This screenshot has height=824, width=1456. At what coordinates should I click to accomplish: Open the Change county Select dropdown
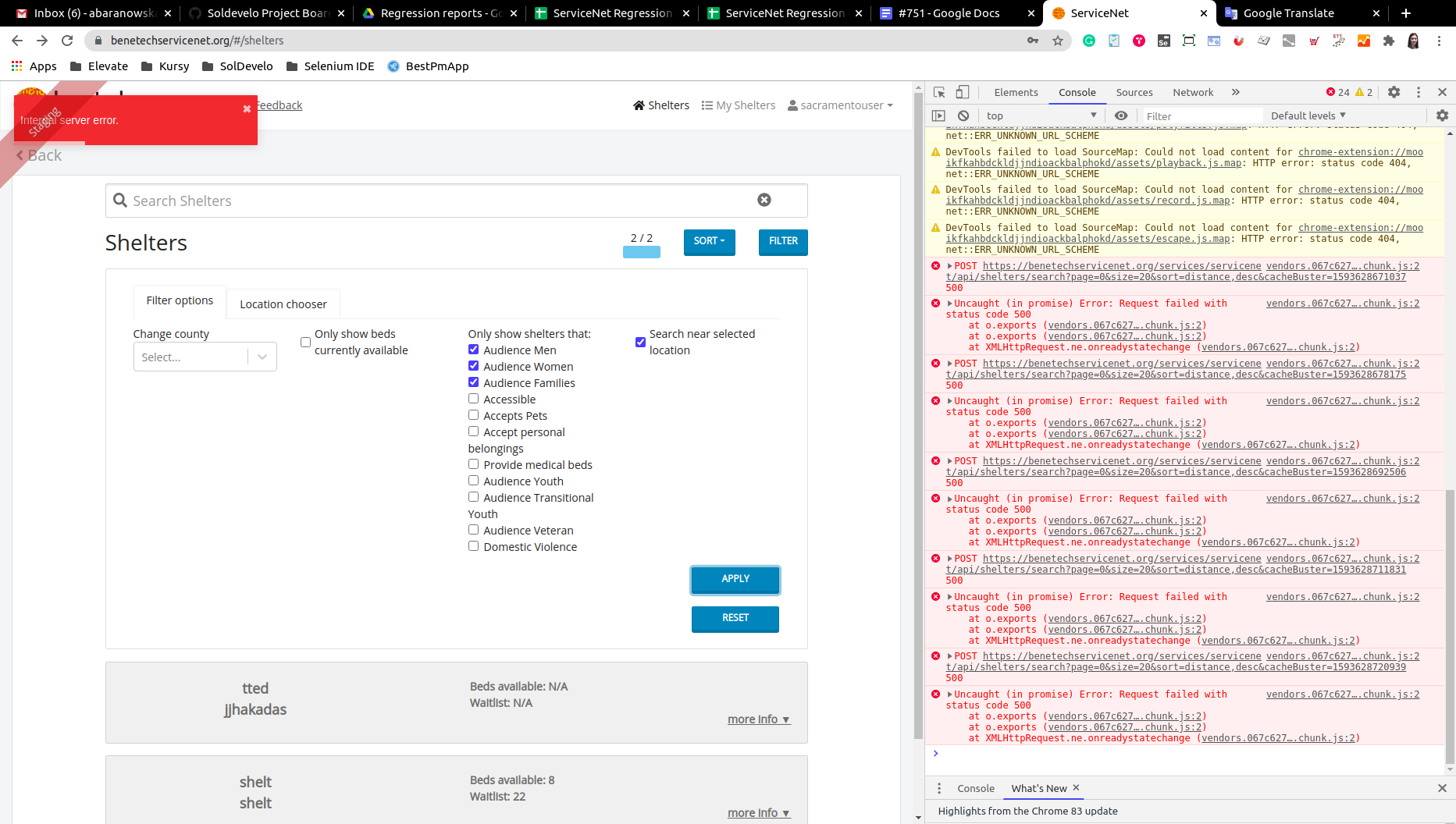(205, 357)
